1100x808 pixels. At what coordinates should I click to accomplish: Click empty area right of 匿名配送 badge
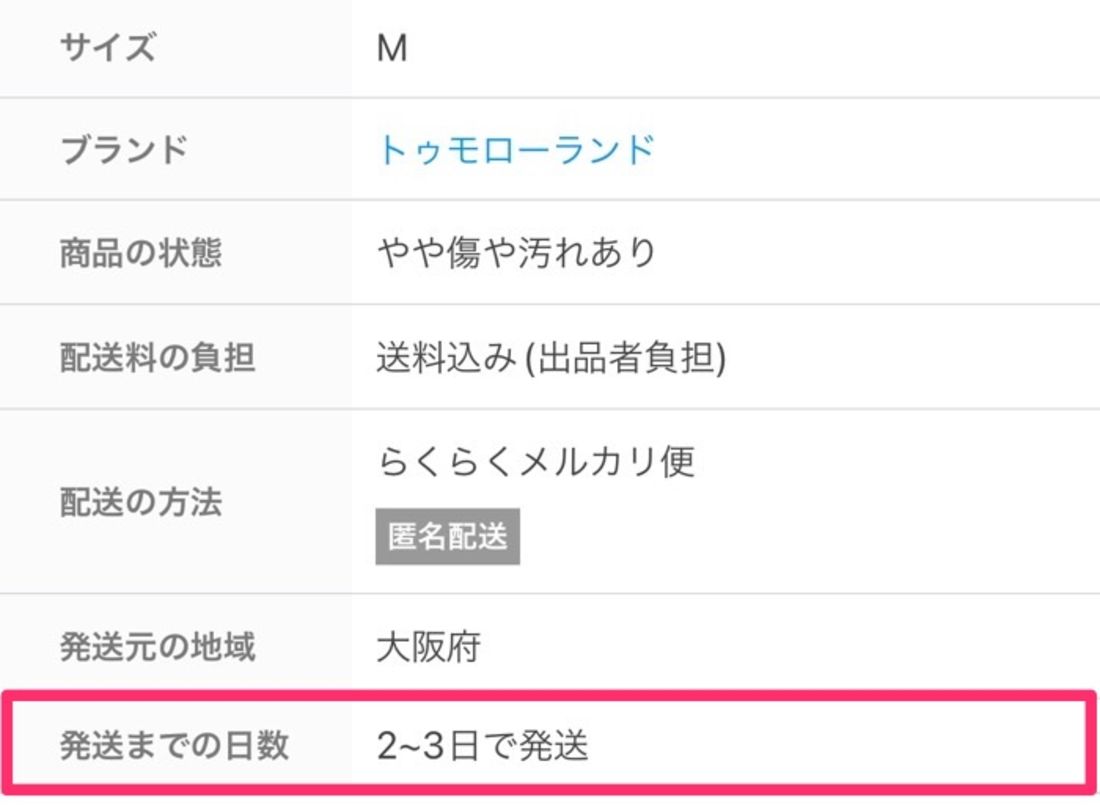tap(800, 537)
